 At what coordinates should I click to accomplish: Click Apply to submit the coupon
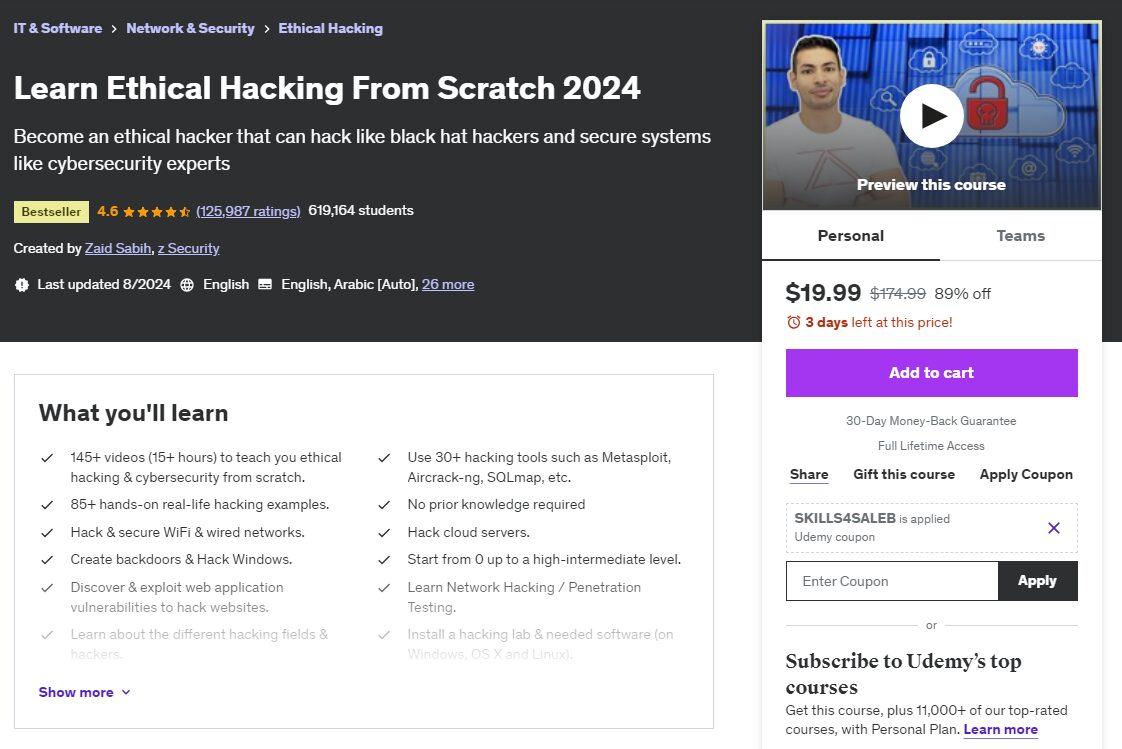[x=1037, y=580]
